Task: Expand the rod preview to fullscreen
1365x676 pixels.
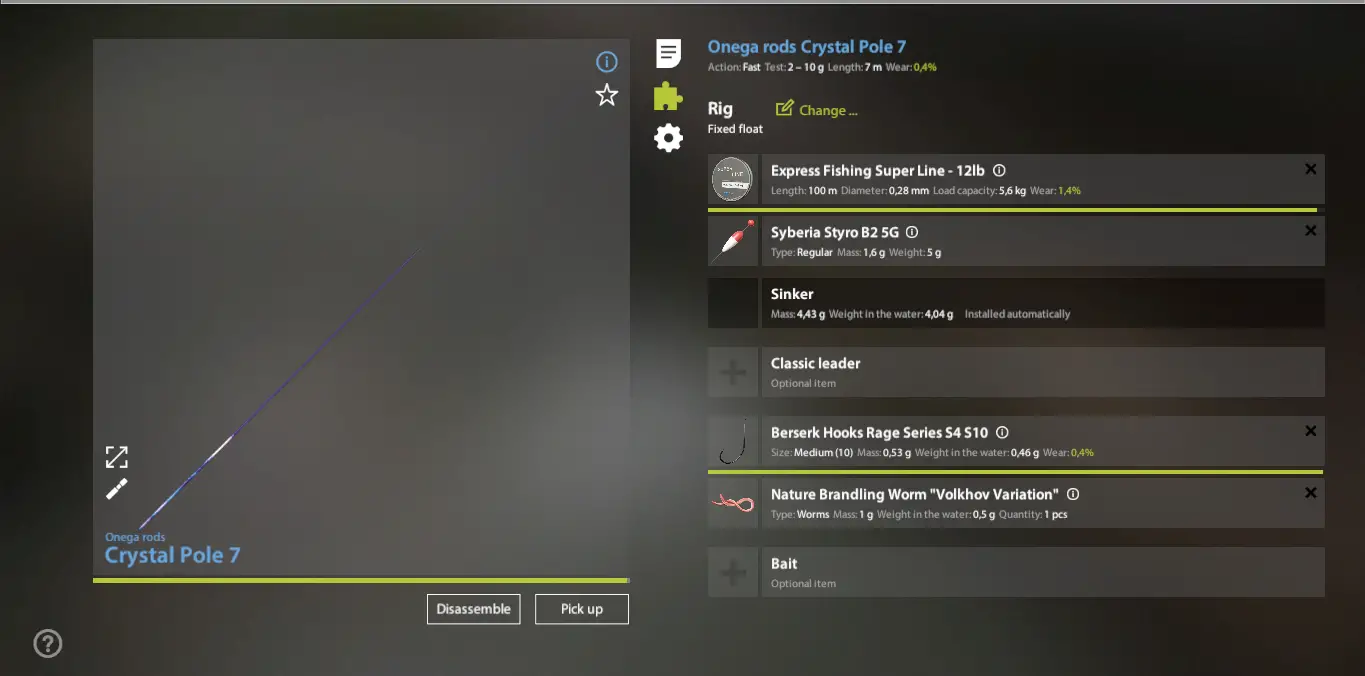Action: pos(117,458)
